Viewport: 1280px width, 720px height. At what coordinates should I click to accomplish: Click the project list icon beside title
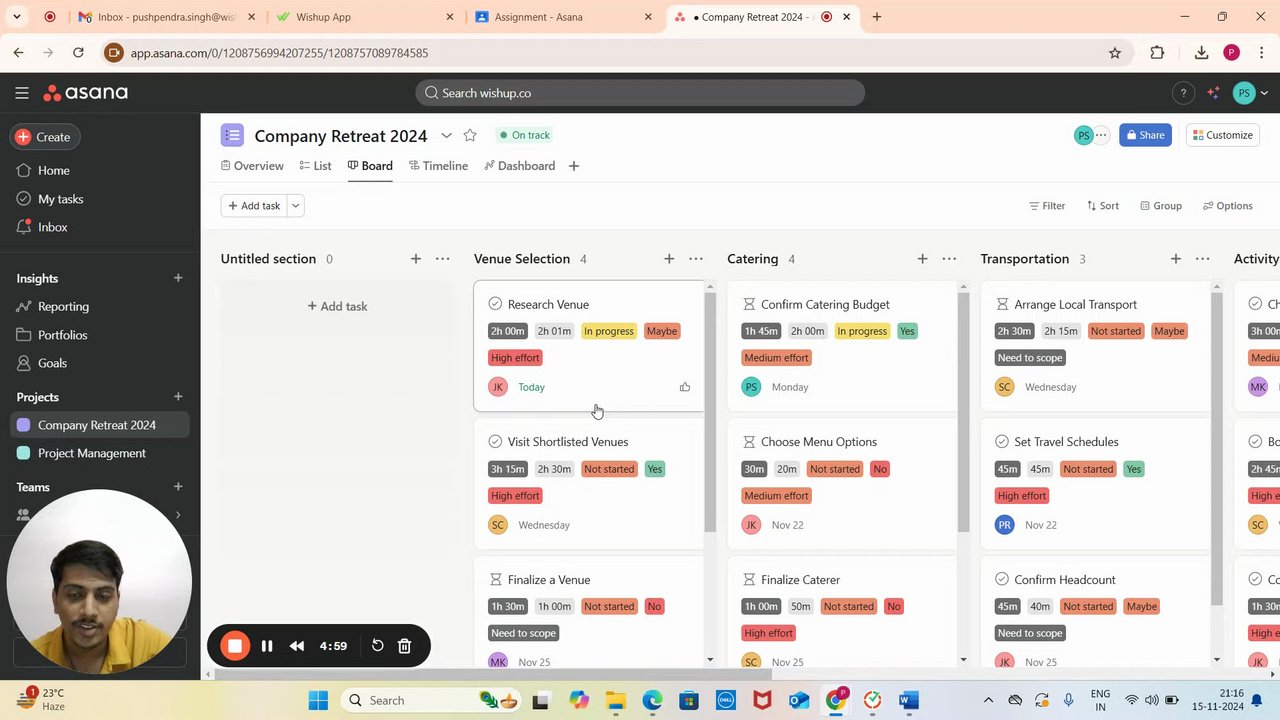click(232, 135)
